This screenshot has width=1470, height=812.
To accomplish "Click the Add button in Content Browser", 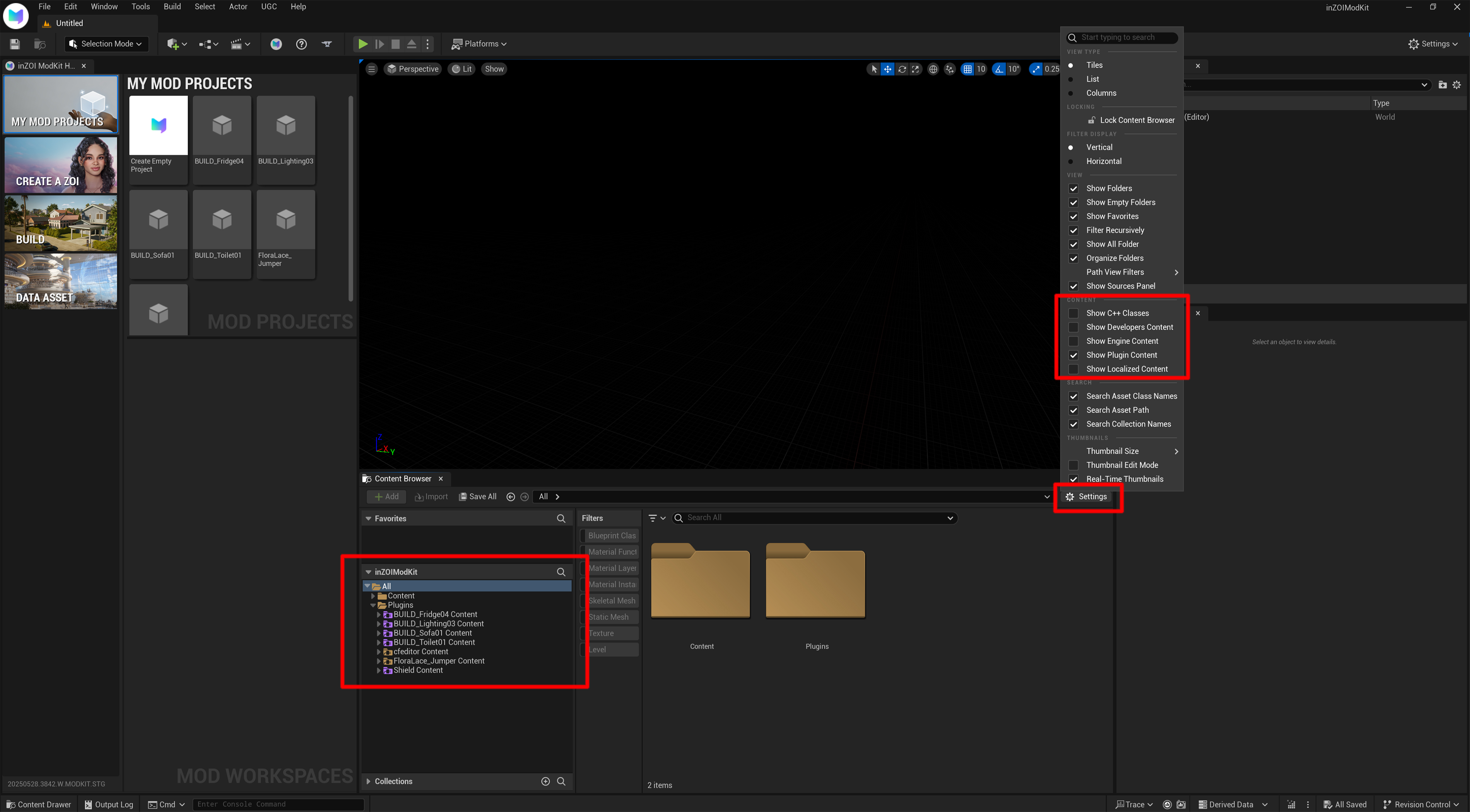I will (x=386, y=496).
